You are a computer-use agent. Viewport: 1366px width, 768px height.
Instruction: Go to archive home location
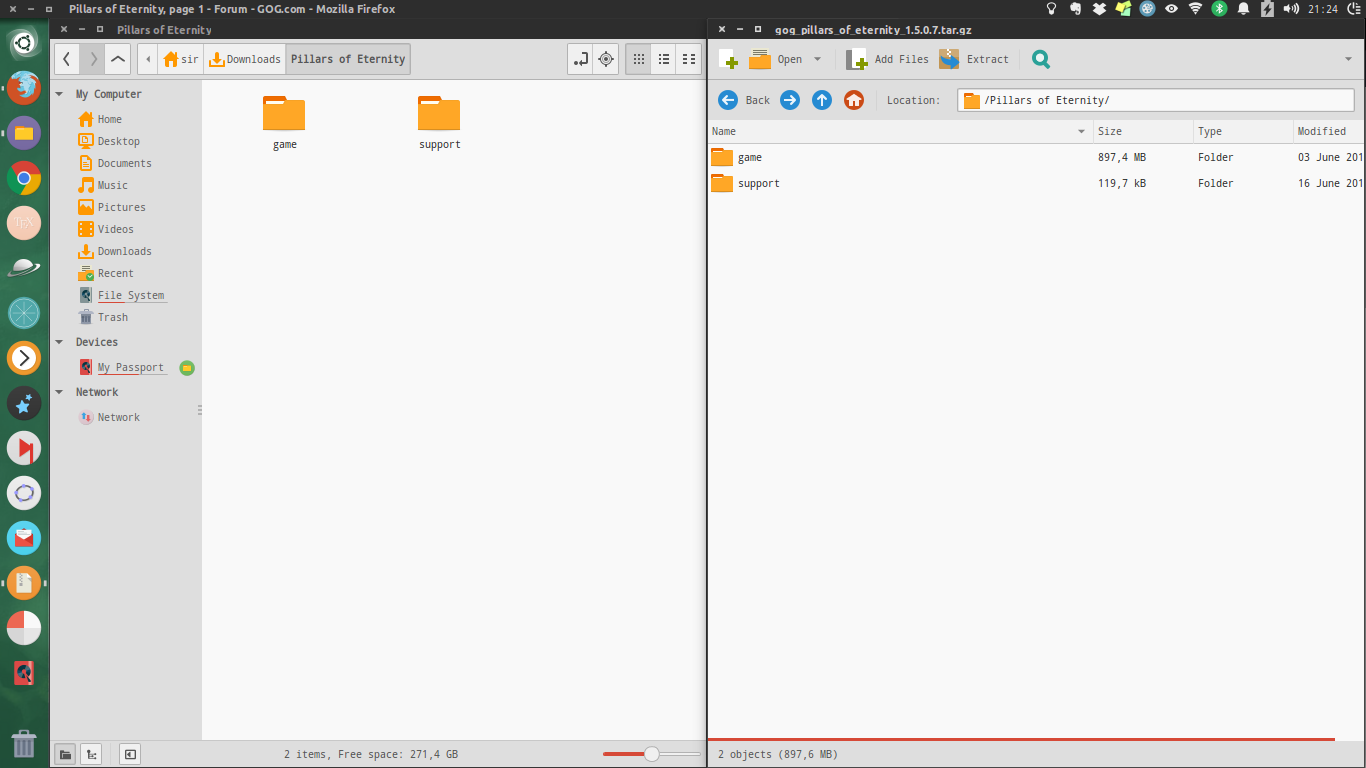click(x=854, y=100)
